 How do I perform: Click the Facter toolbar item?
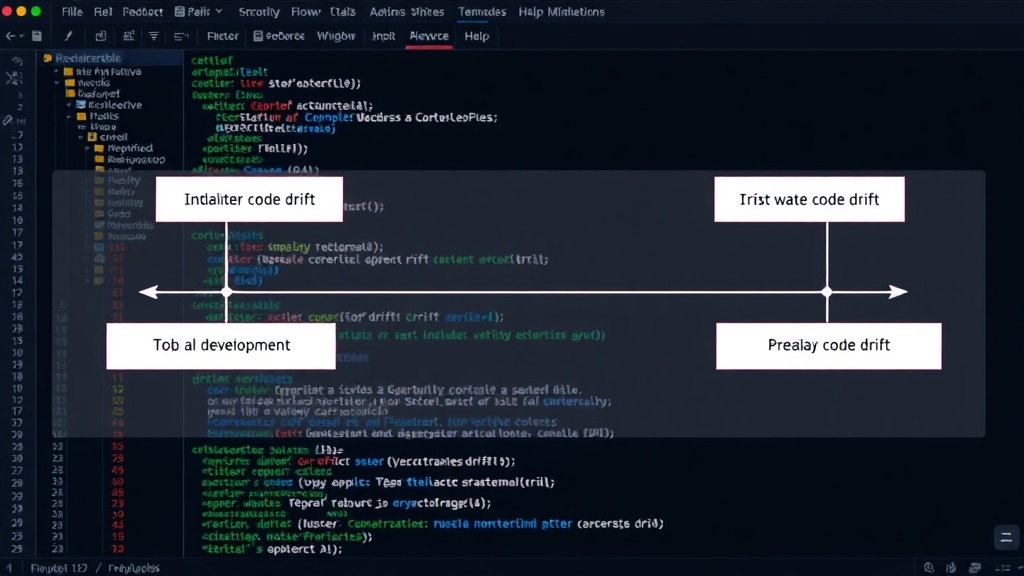pos(223,36)
